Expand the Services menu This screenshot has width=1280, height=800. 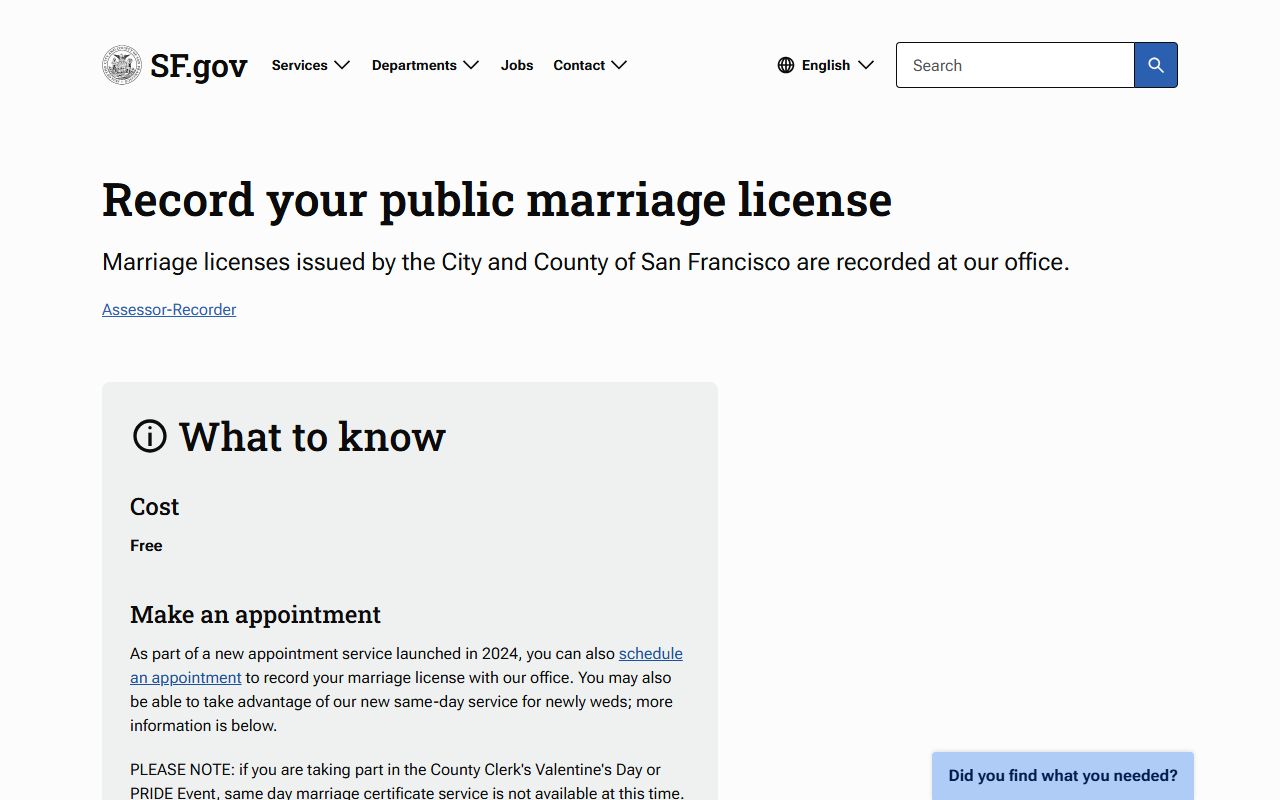[x=311, y=65]
